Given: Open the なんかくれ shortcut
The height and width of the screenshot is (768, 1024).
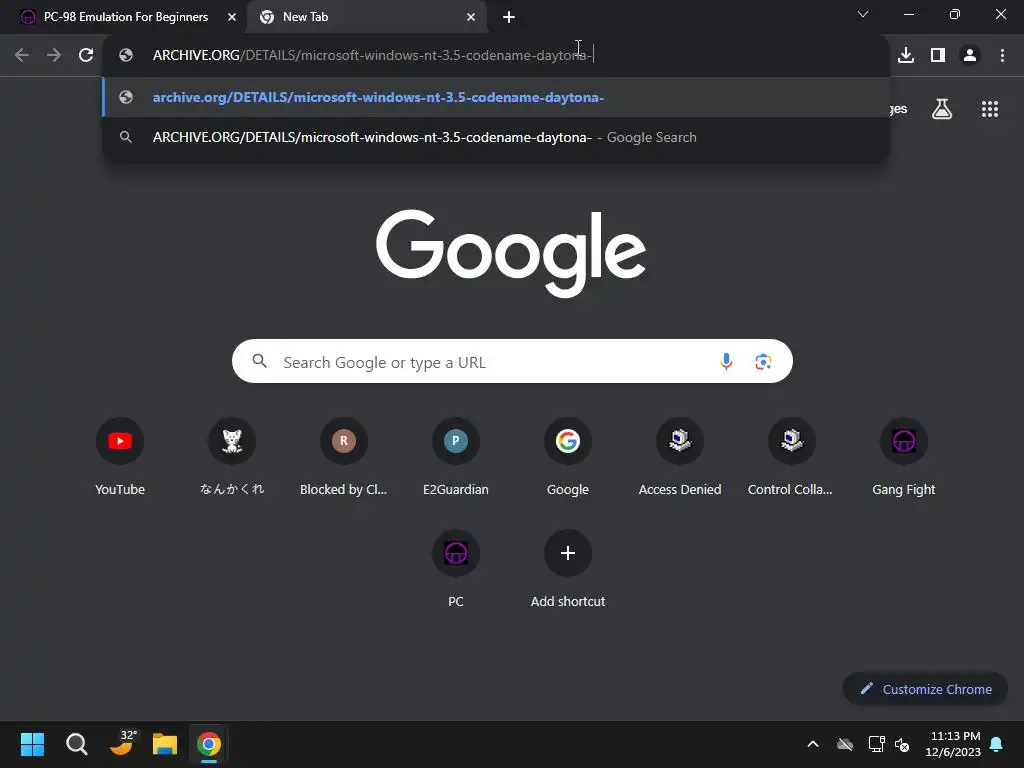Looking at the screenshot, I should (232, 457).
